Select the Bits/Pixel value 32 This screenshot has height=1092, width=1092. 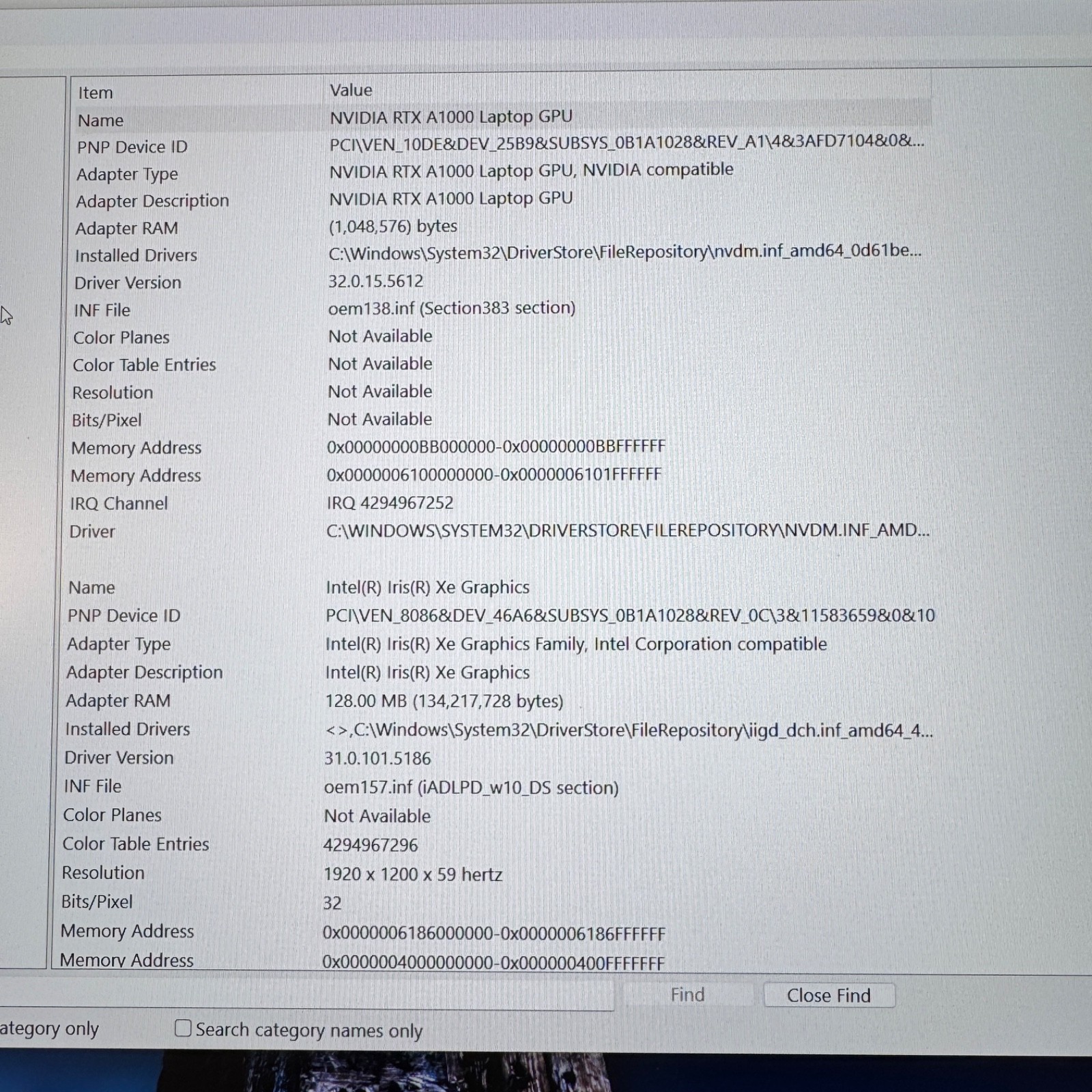[332, 904]
